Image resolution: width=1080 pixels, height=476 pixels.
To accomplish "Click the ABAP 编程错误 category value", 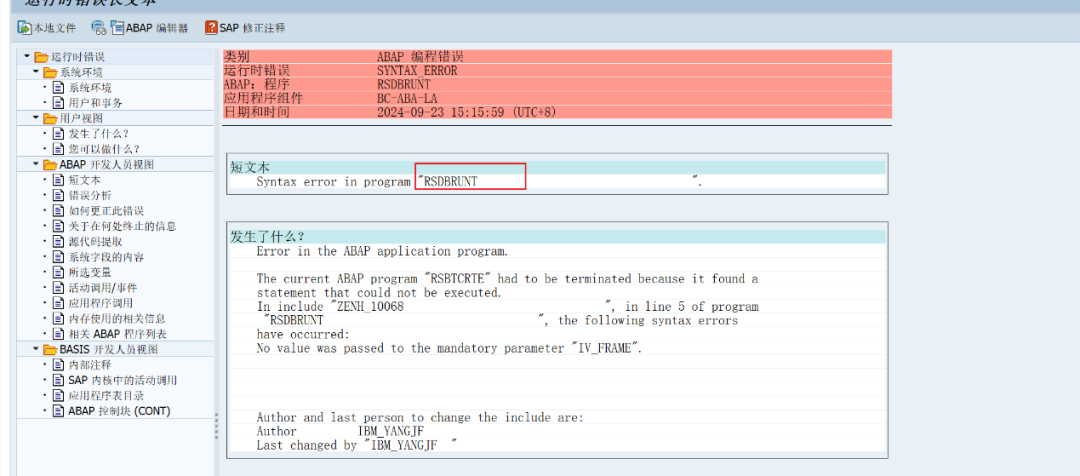I will coord(420,56).
